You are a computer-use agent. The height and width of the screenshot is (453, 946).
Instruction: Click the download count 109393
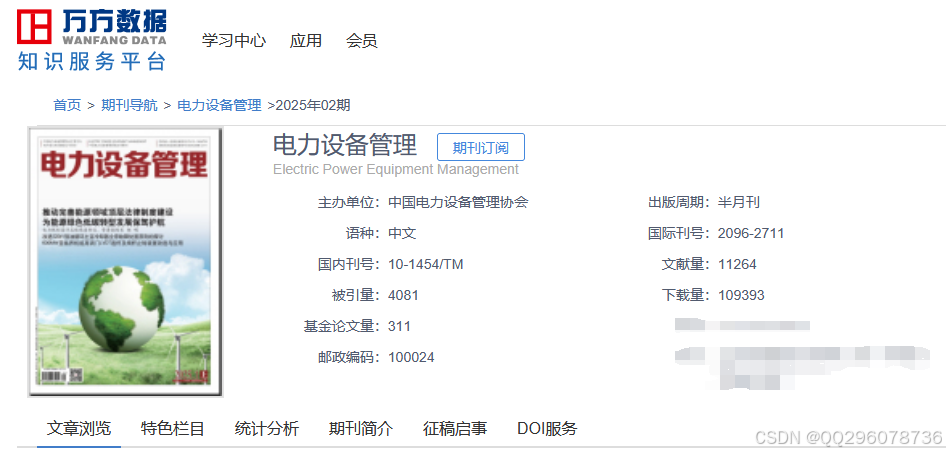coord(741,296)
